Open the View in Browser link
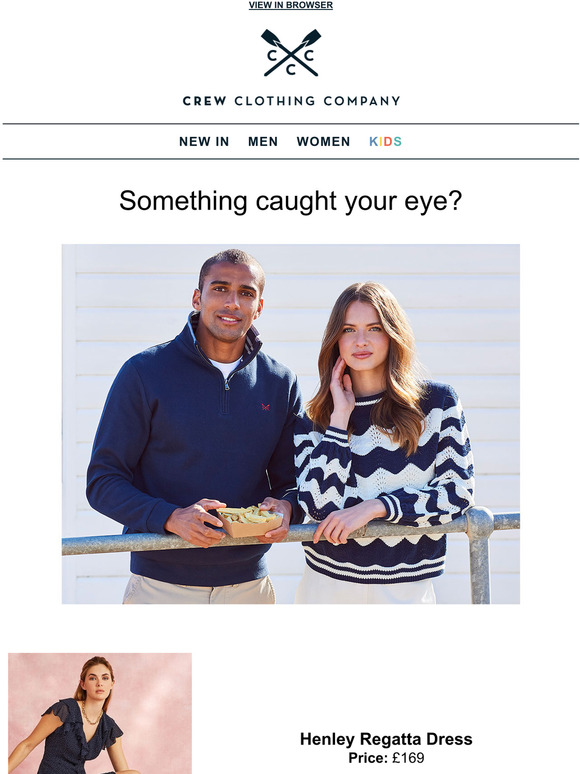This screenshot has height=774, width=580. click(x=290, y=5)
